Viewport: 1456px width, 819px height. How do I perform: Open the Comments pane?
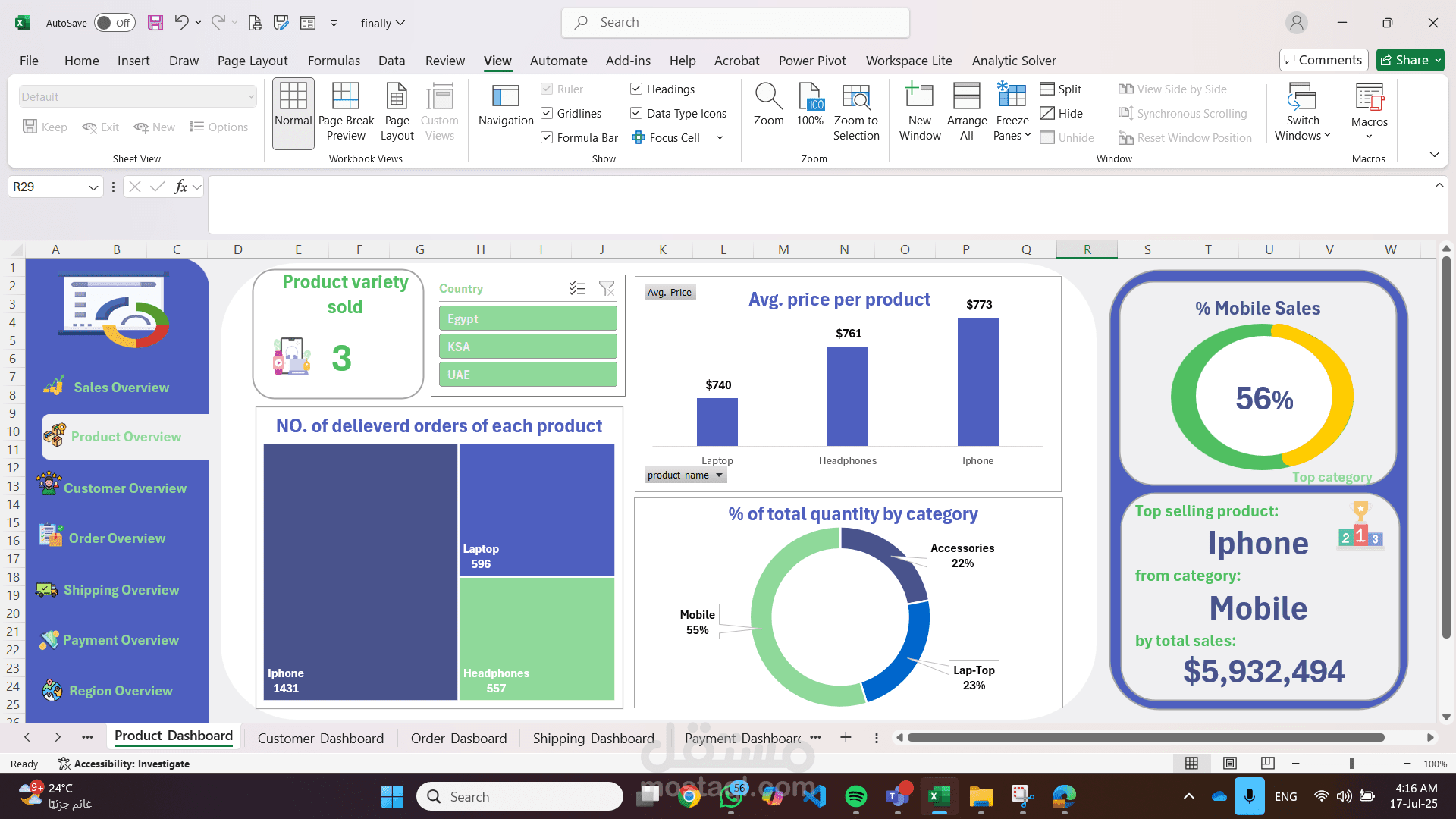point(1323,60)
